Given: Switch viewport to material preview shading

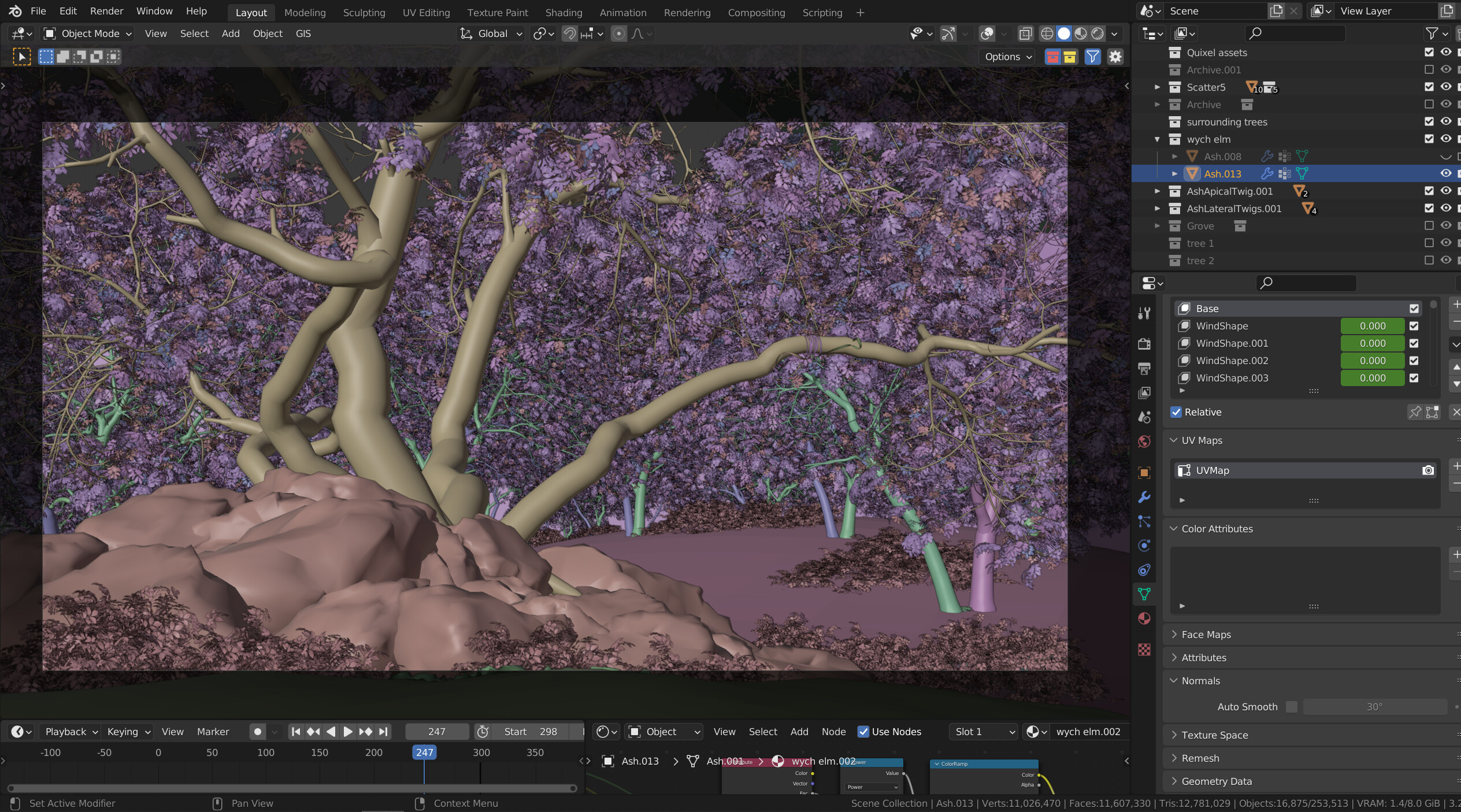Looking at the screenshot, I should click(x=1080, y=34).
